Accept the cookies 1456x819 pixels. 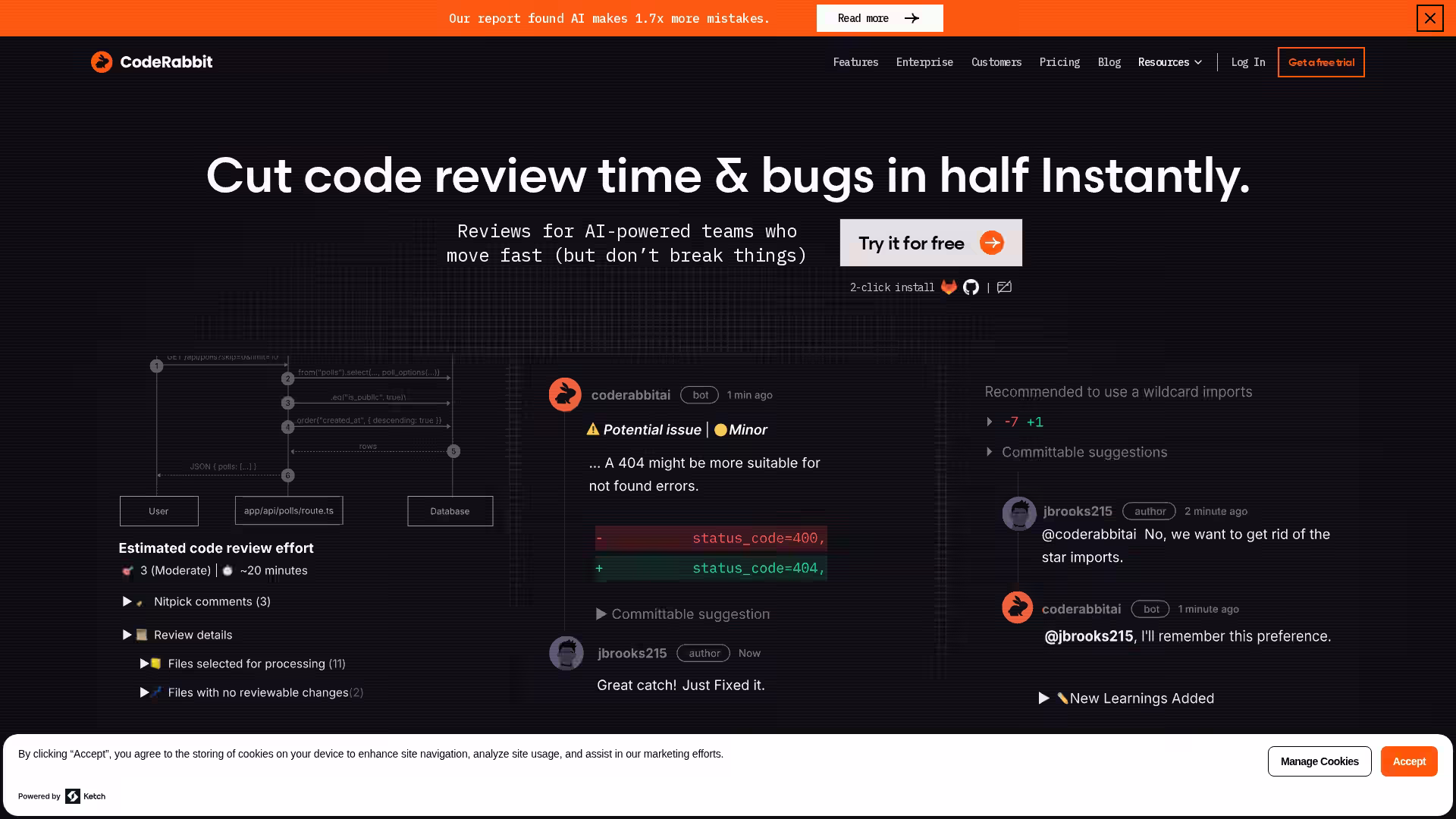click(x=1408, y=761)
